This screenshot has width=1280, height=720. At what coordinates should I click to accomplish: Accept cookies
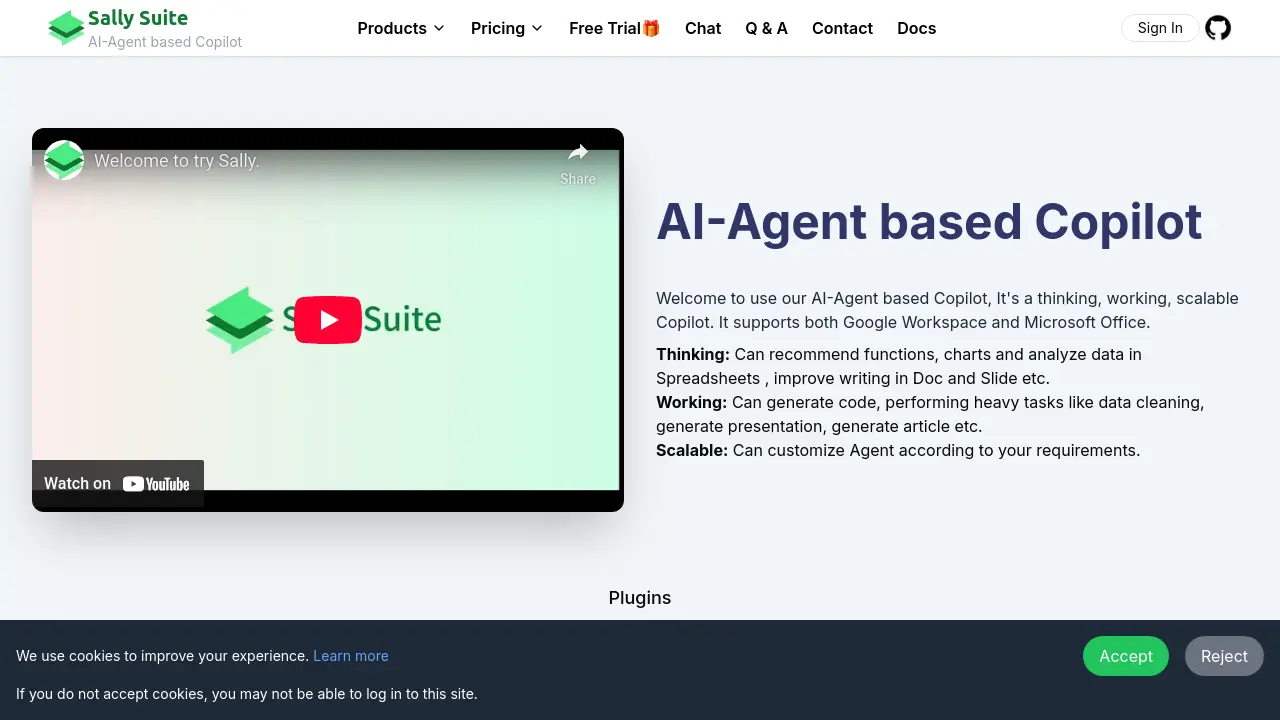pos(1126,656)
